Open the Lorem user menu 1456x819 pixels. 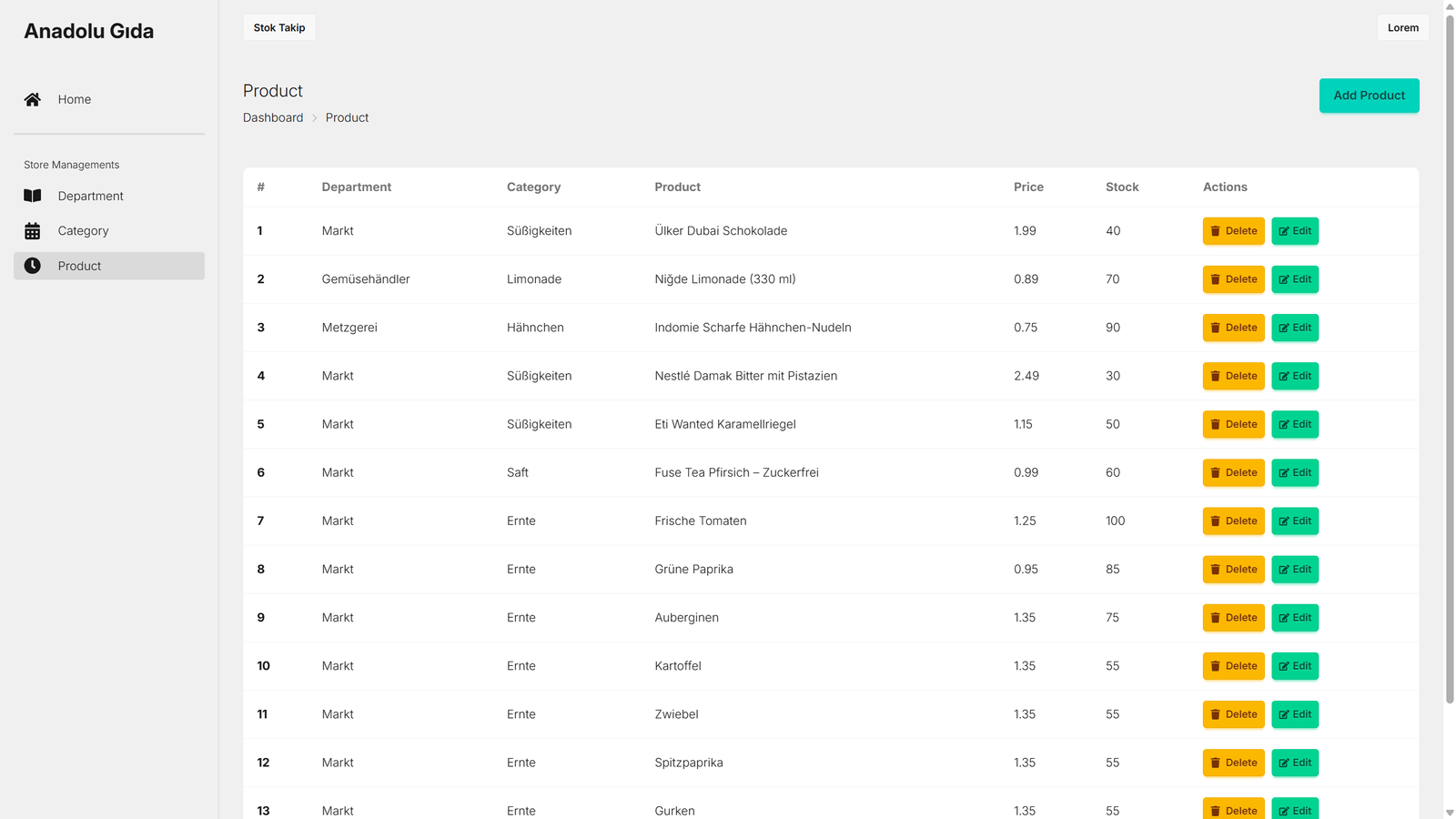[1402, 27]
